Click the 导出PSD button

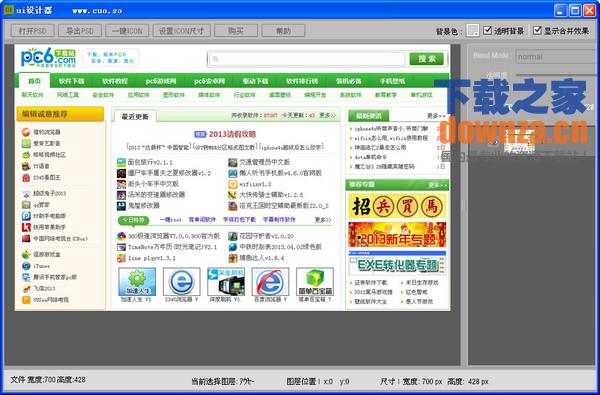tap(80, 31)
